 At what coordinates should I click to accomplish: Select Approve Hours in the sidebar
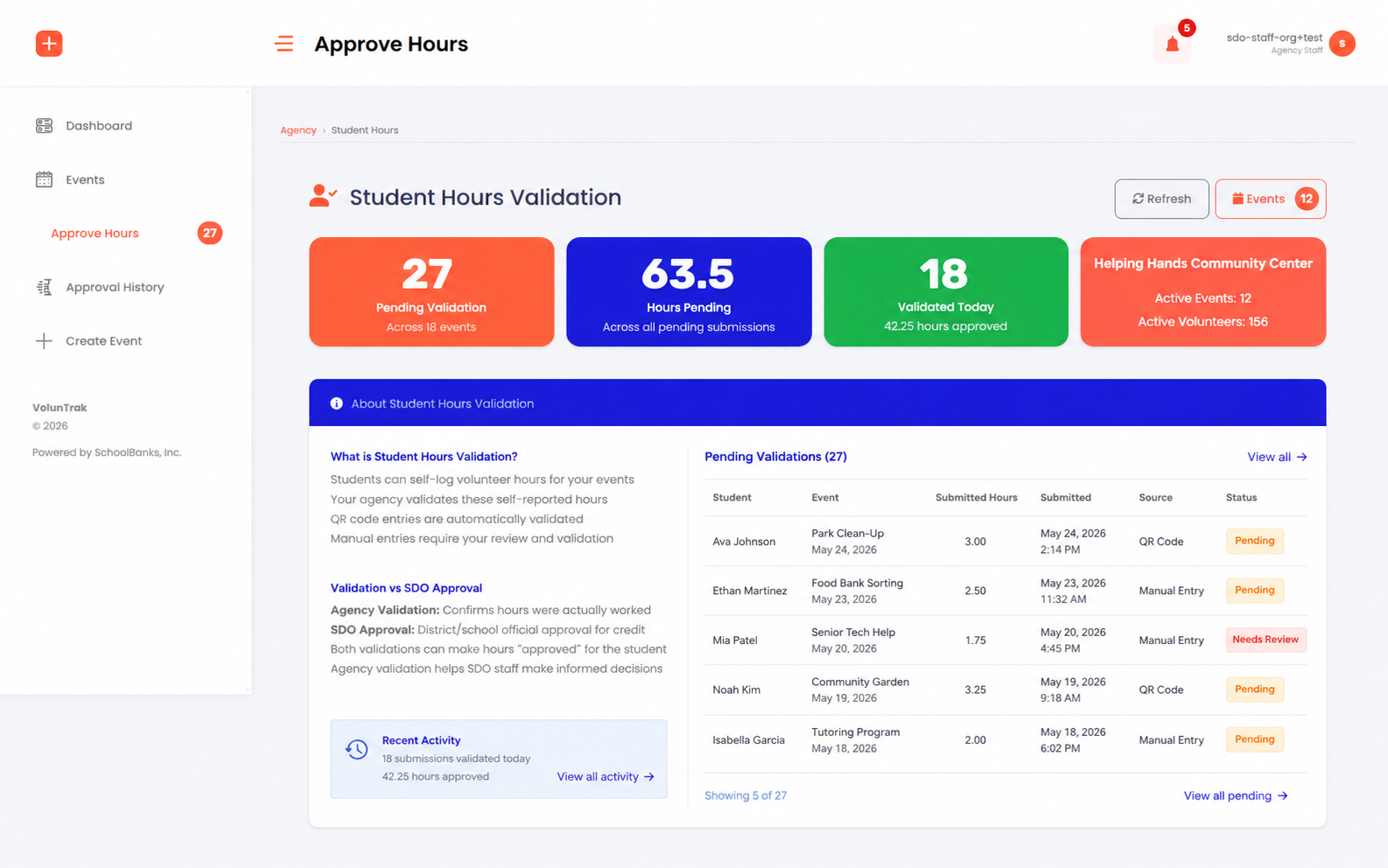95,234
